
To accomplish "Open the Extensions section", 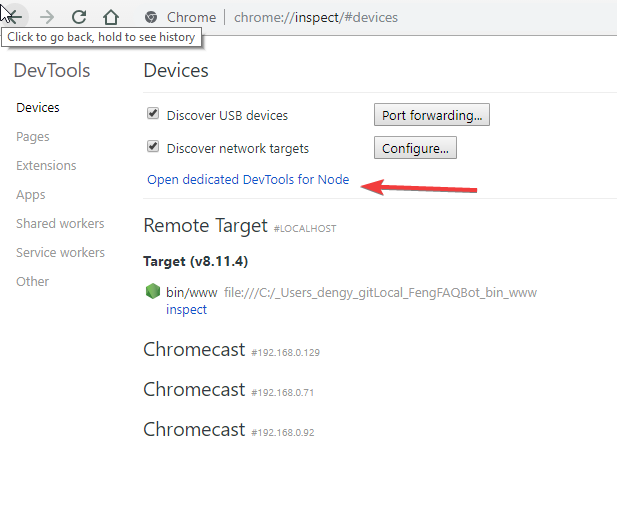I will [46, 165].
